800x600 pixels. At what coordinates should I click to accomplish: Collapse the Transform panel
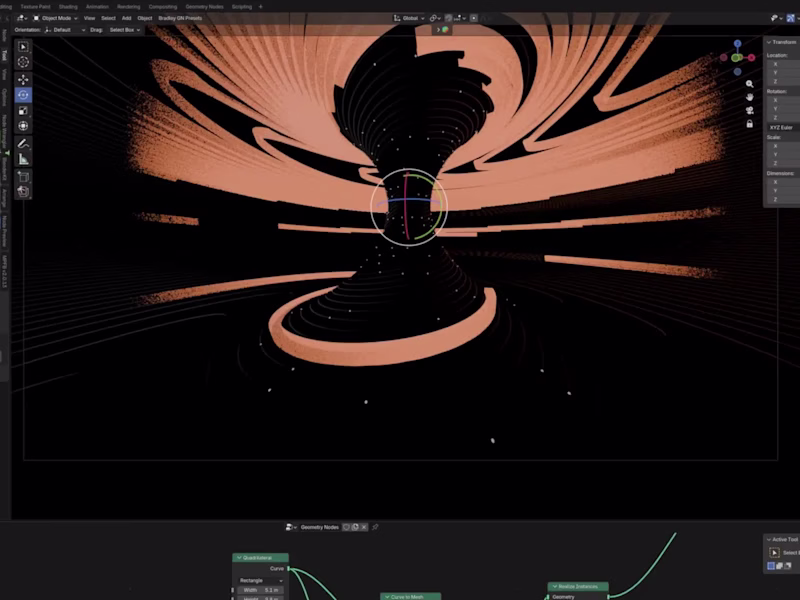[769, 42]
